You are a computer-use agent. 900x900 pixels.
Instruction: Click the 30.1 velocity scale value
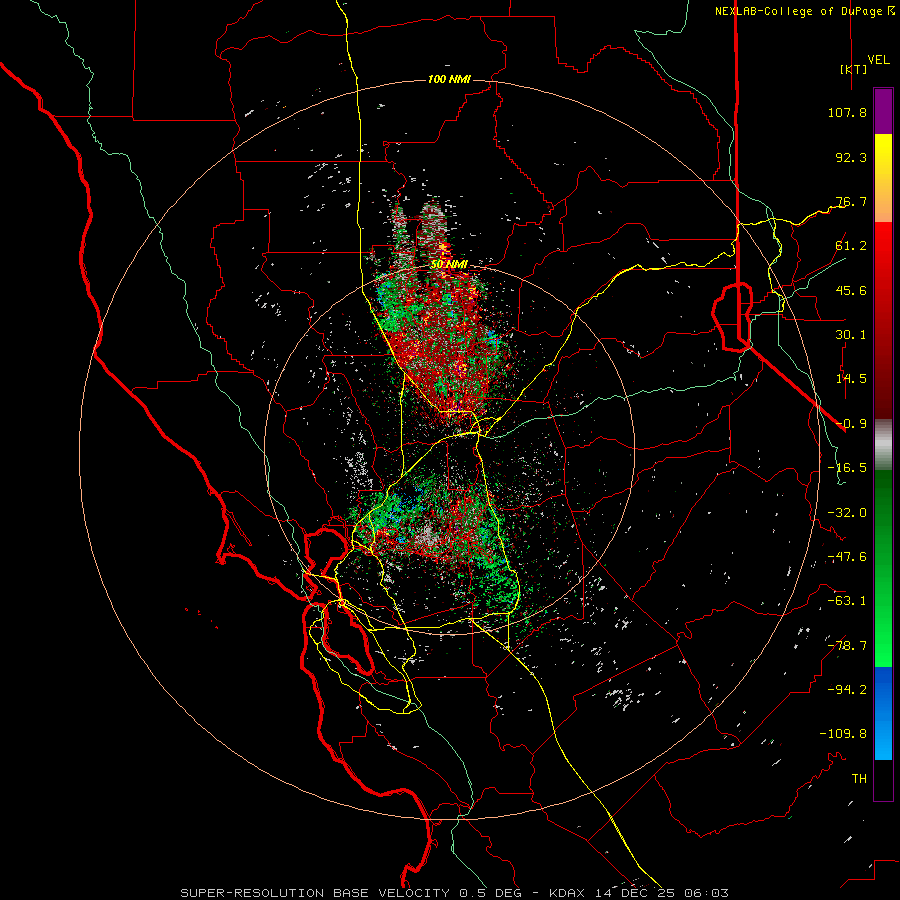click(x=851, y=335)
